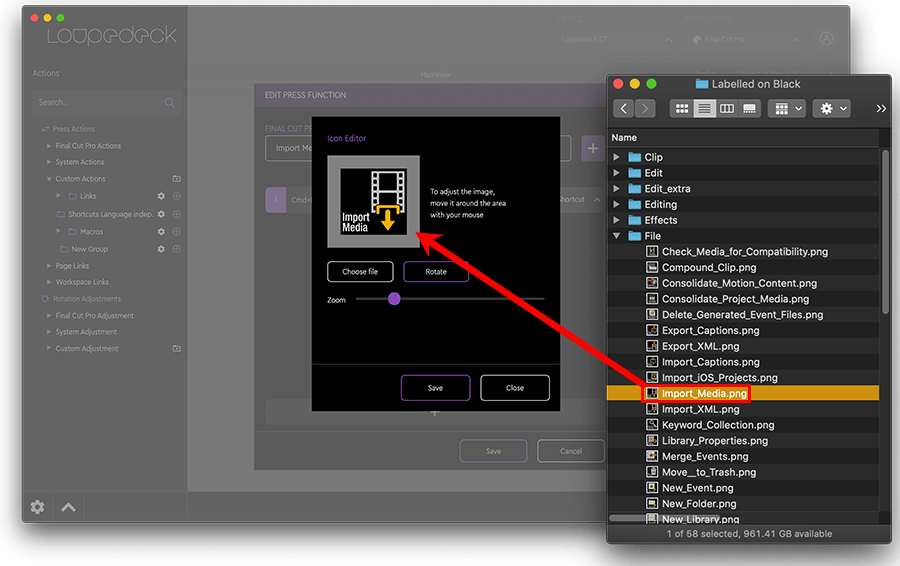Select Merge_Events.png file icon
900x566 pixels.
tap(651, 456)
